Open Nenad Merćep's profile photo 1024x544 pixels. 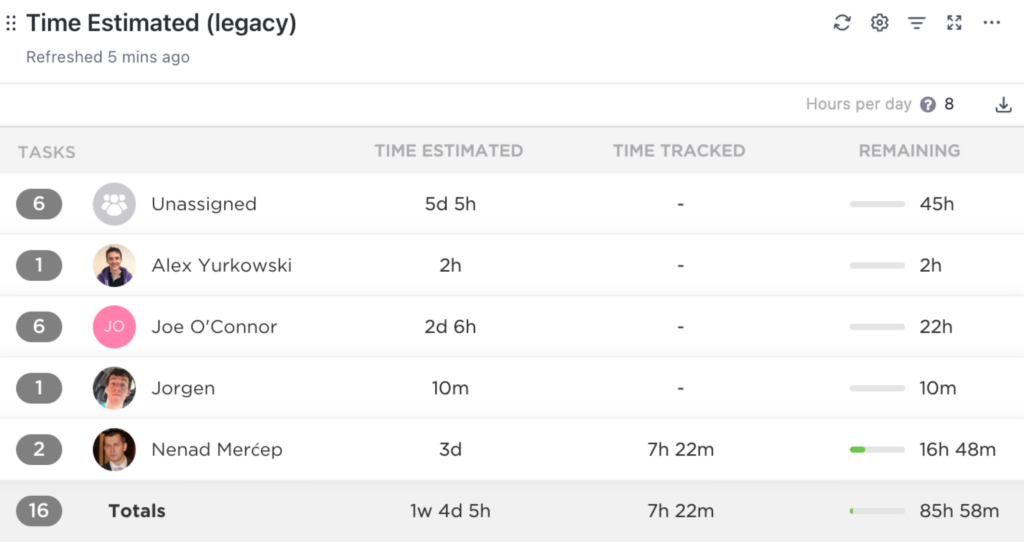(x=114, y=450)
